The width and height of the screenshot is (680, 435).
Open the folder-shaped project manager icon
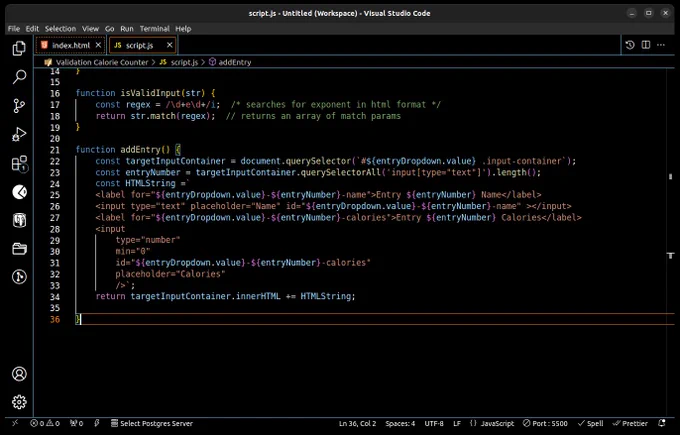[x=19, y=249]
